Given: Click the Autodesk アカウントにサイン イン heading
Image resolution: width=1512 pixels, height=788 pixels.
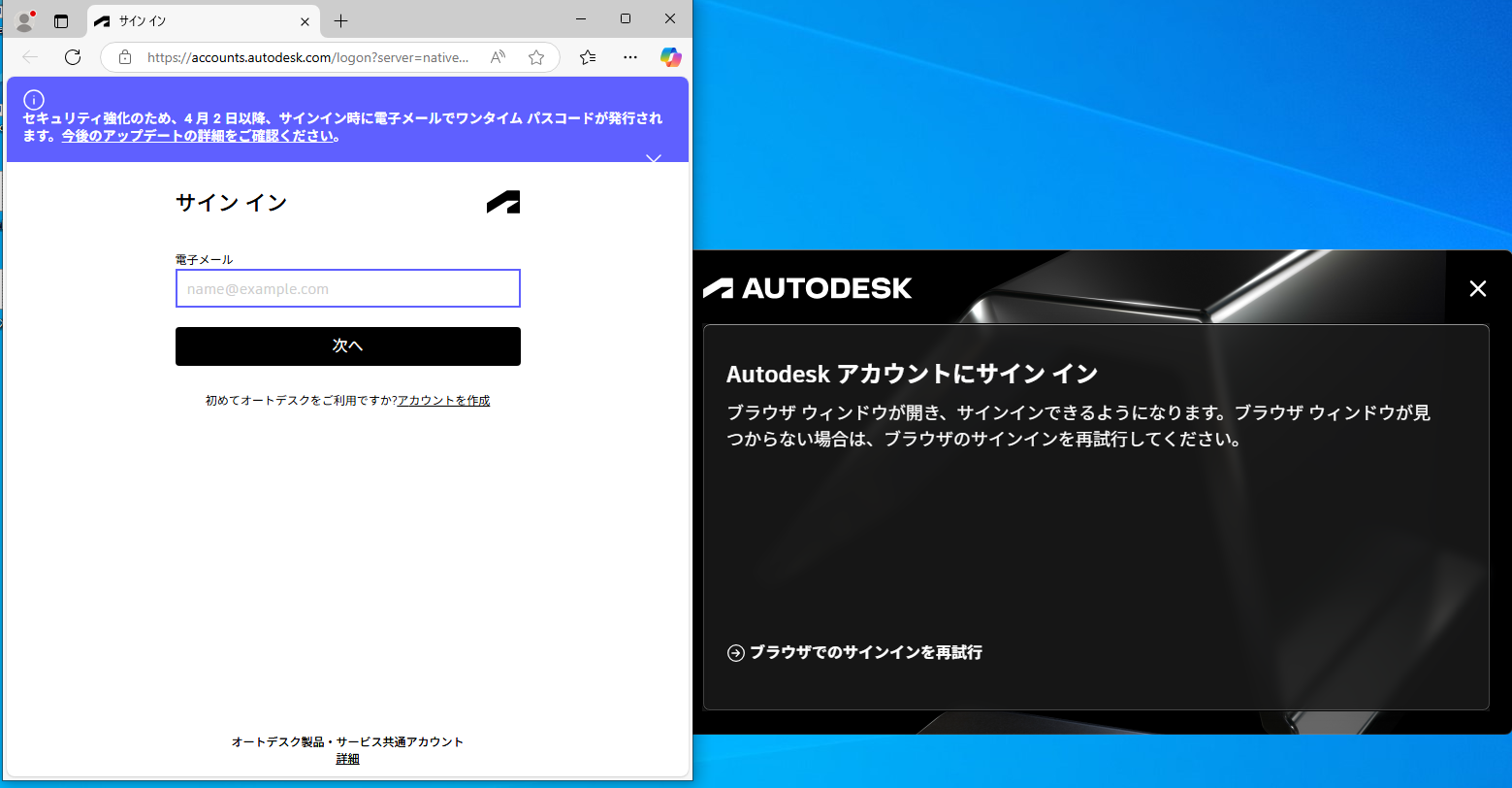Looking at the screenshot, I should (912, 374).
